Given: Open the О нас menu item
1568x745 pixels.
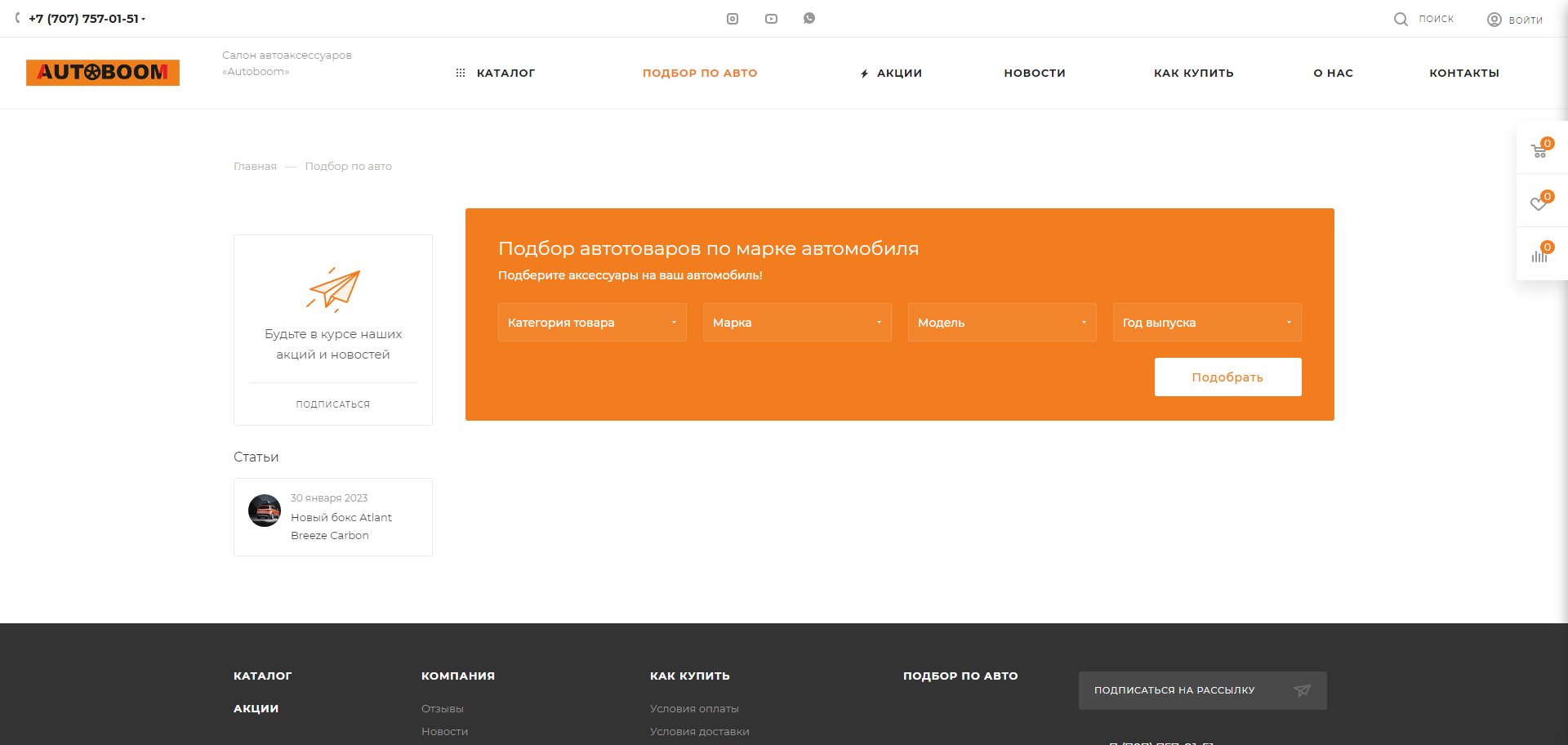Looking at the screenshot, I should [x=1334, y=73].
